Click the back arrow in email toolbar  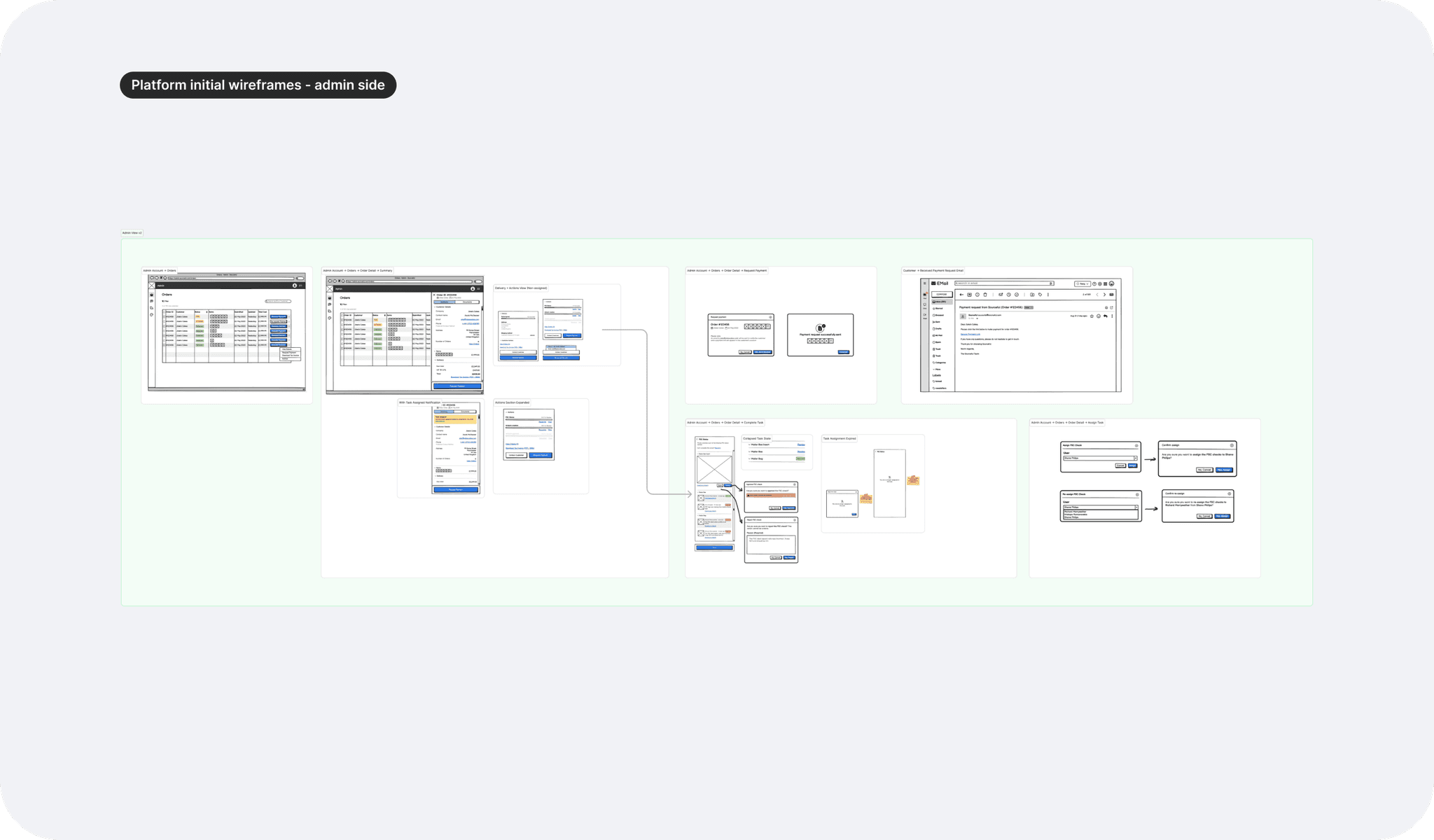[x=961, y=295]
